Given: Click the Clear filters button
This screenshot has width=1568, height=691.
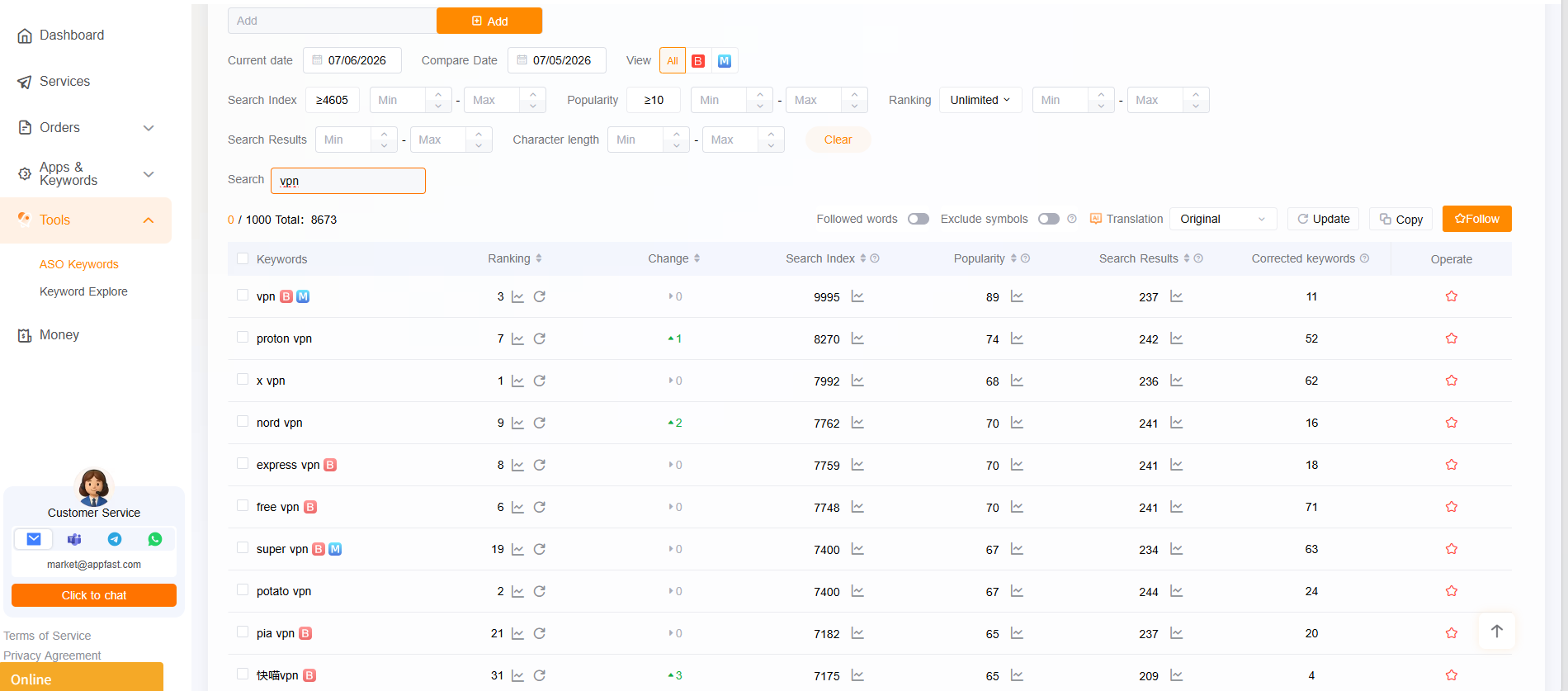Looking at the screenshot, I should (x=838, y=140).
